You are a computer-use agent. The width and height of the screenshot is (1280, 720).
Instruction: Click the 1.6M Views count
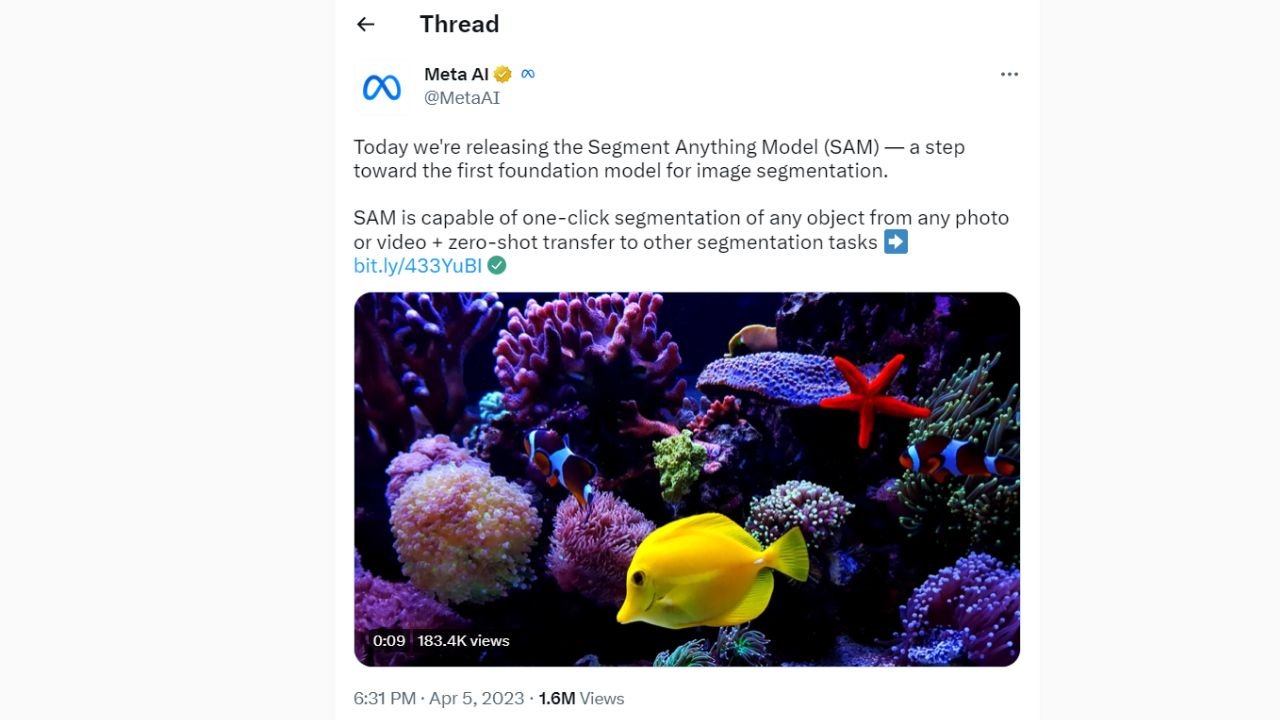pyautogui.click(x=581, y=698)
